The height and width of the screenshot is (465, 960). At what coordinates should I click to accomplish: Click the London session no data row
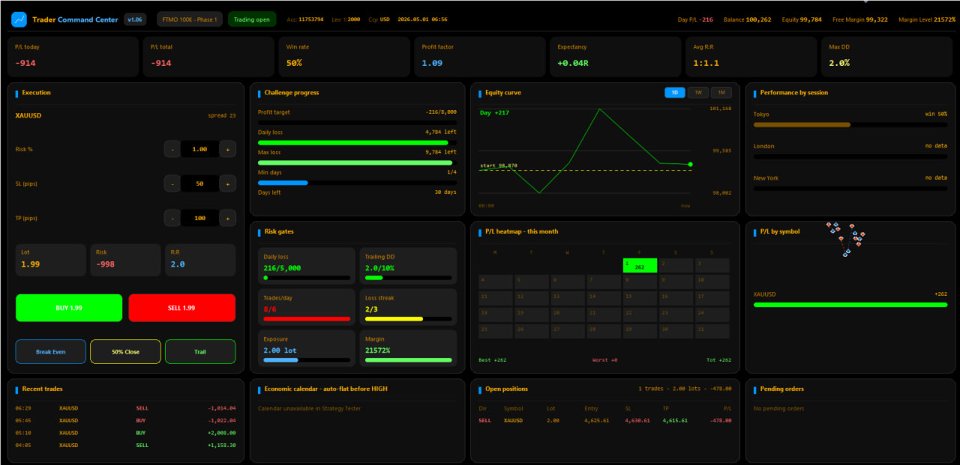[x=850, y=146]
